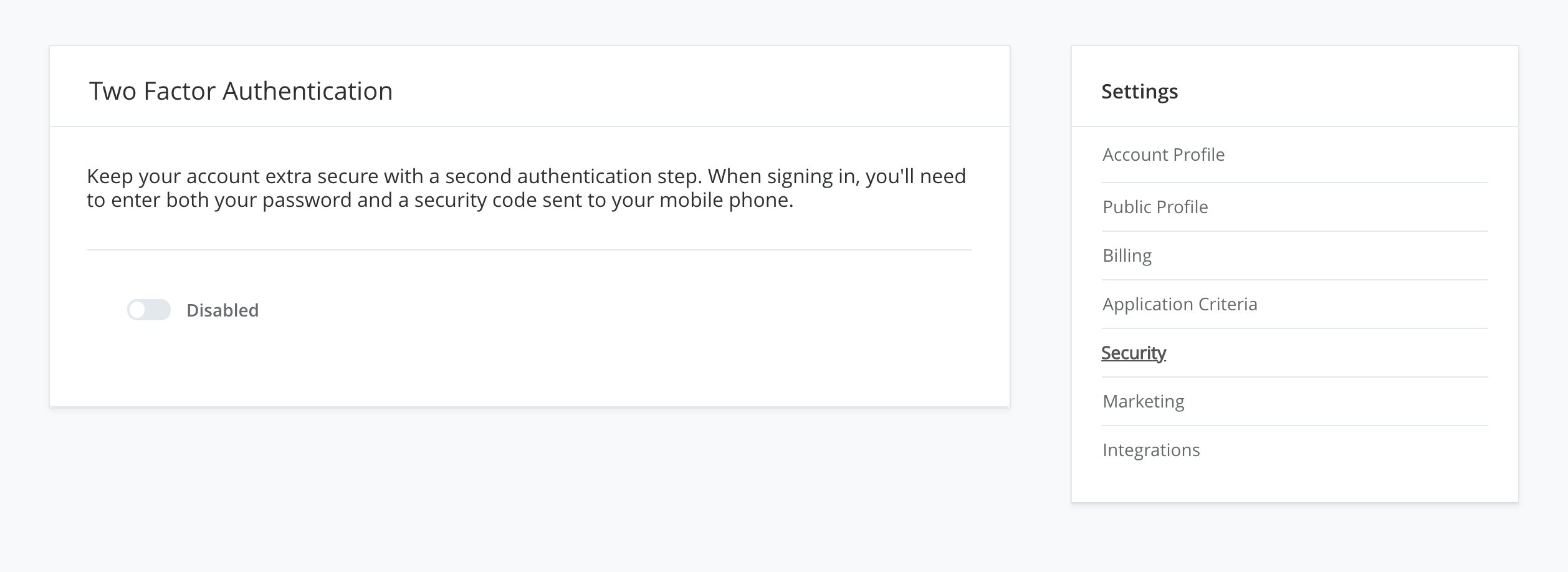This screenshot has height=572, width=1568.
Task: Navigate to Marketing settings
Action: (1143, 401)
